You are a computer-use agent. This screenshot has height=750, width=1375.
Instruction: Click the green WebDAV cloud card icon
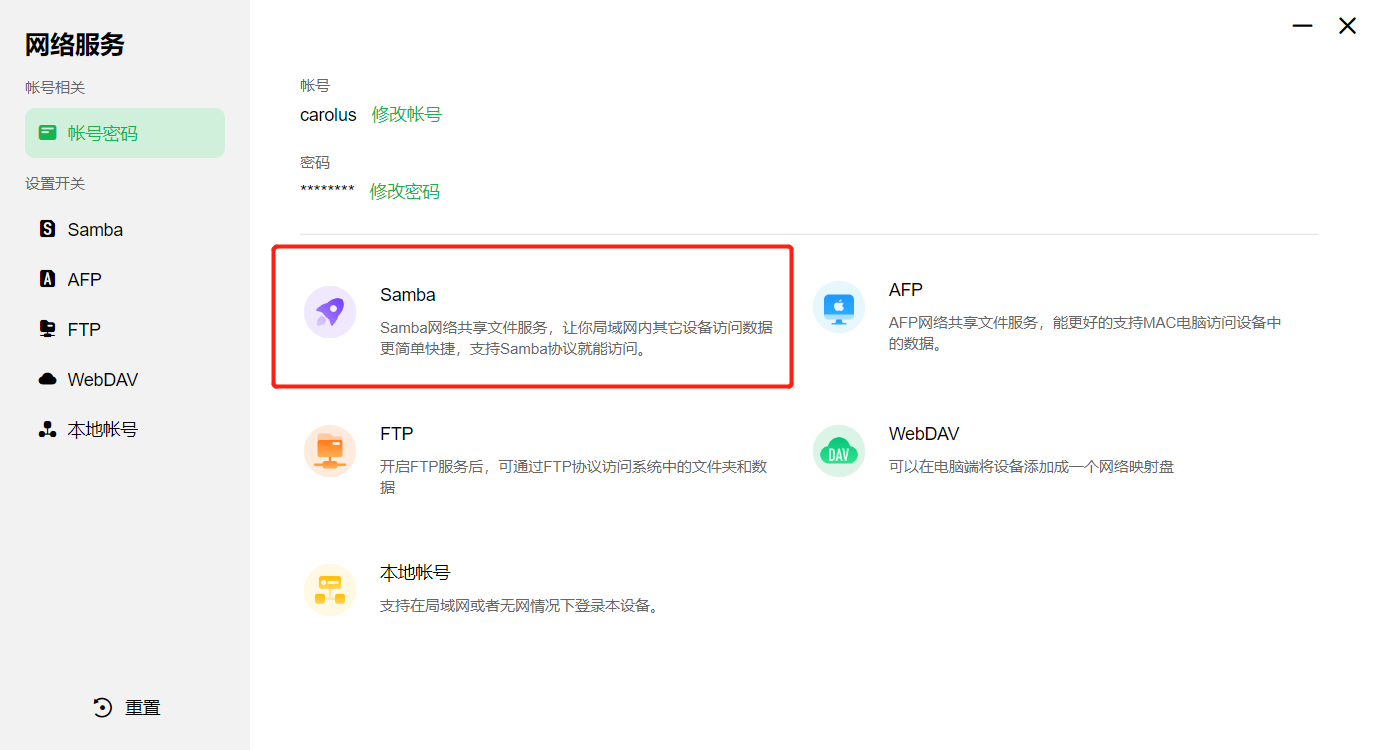point(839,451)
